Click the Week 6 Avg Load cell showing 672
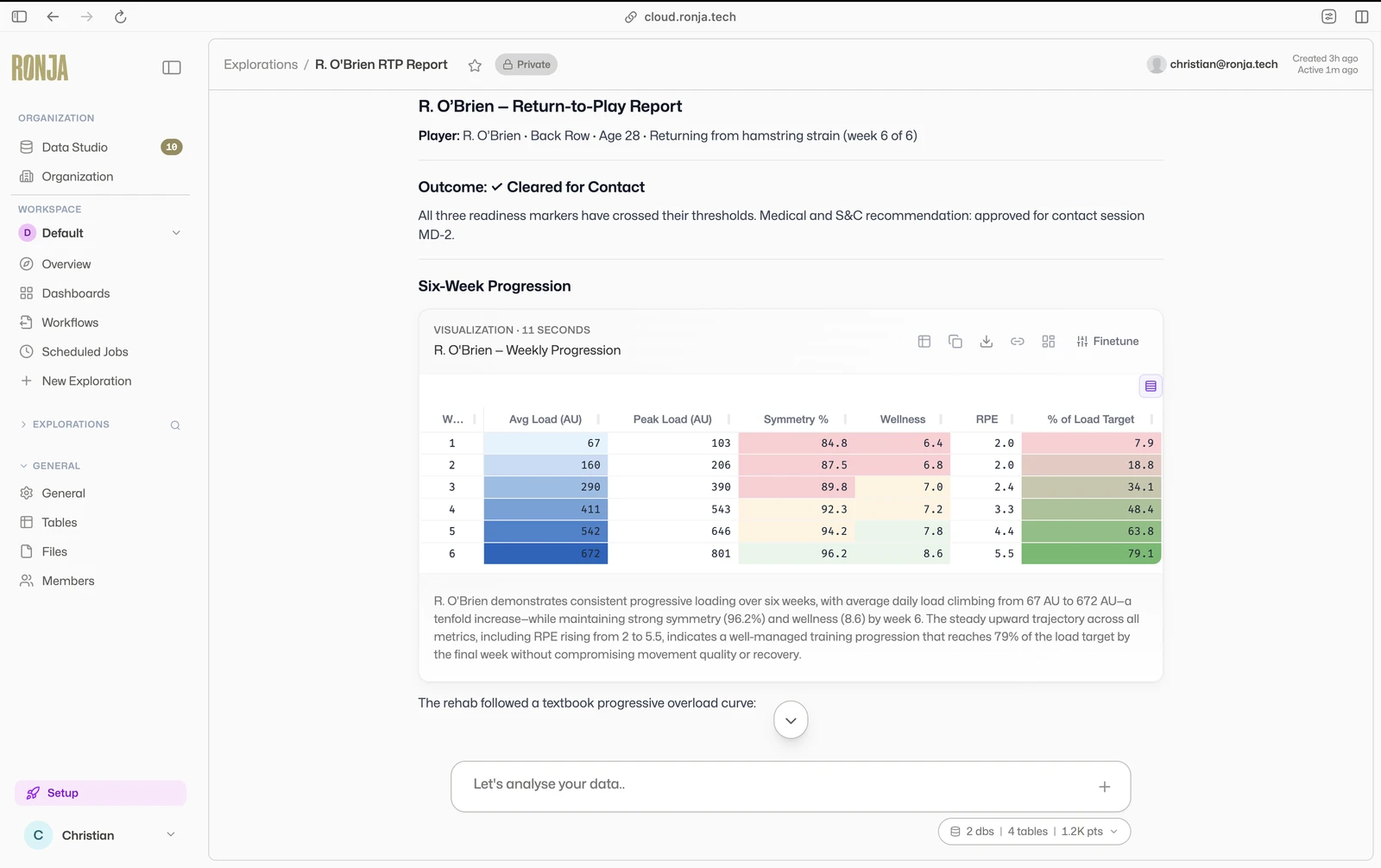 [x=545, y=553]
